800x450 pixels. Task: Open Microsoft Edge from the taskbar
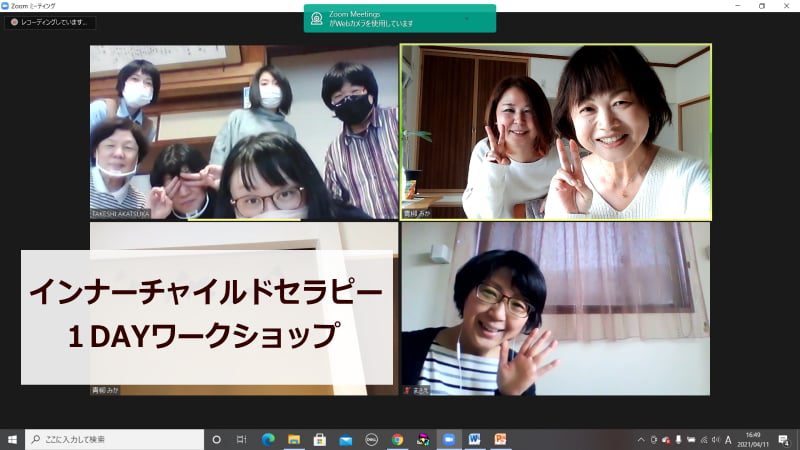(268, 439)
